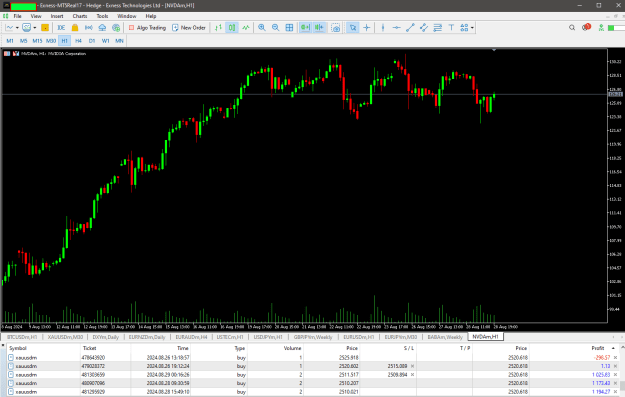Click the Signals radio-wave icon
Image resolution: width=625 pixels, height=397 pixels.
(x=89, y=28)
